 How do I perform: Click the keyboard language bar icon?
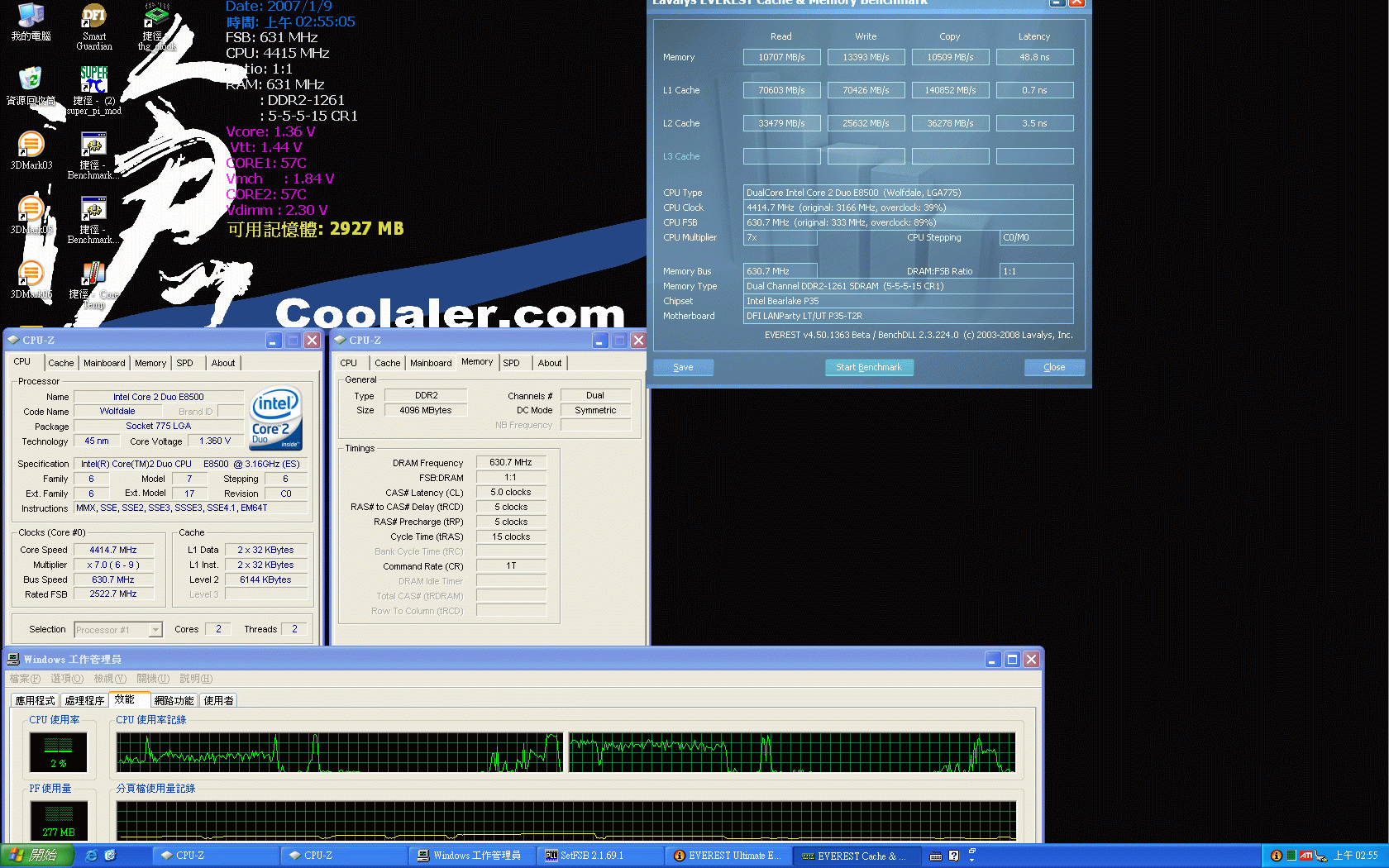tap(936, 856)
